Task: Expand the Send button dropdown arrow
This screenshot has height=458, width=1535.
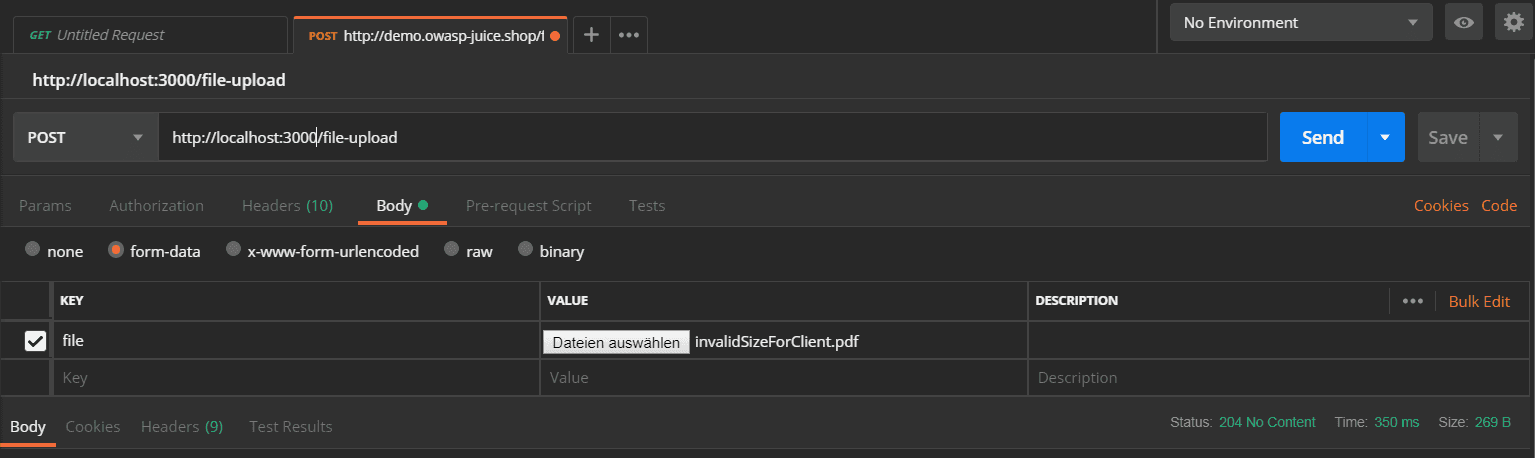Action: click(1385, 137)
